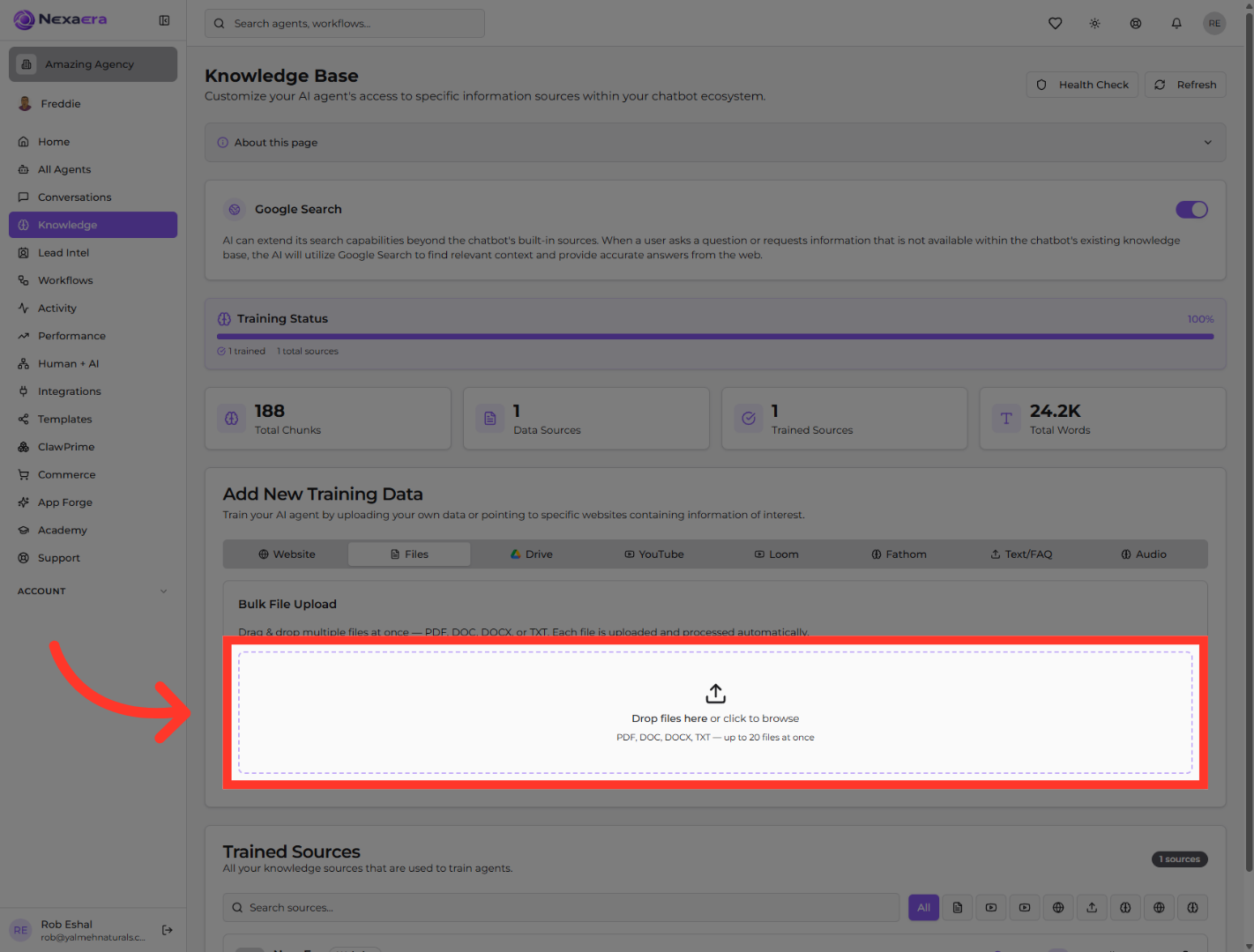
Task: Select the Fathom tab
Action: click(899, 554)
